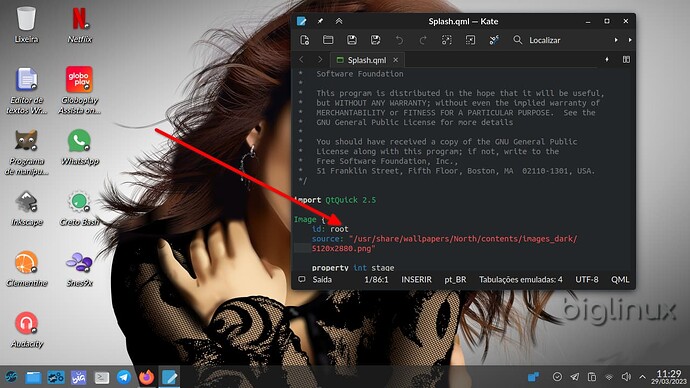Launch Creto Bash desktop shortcut

coord(80,209)
